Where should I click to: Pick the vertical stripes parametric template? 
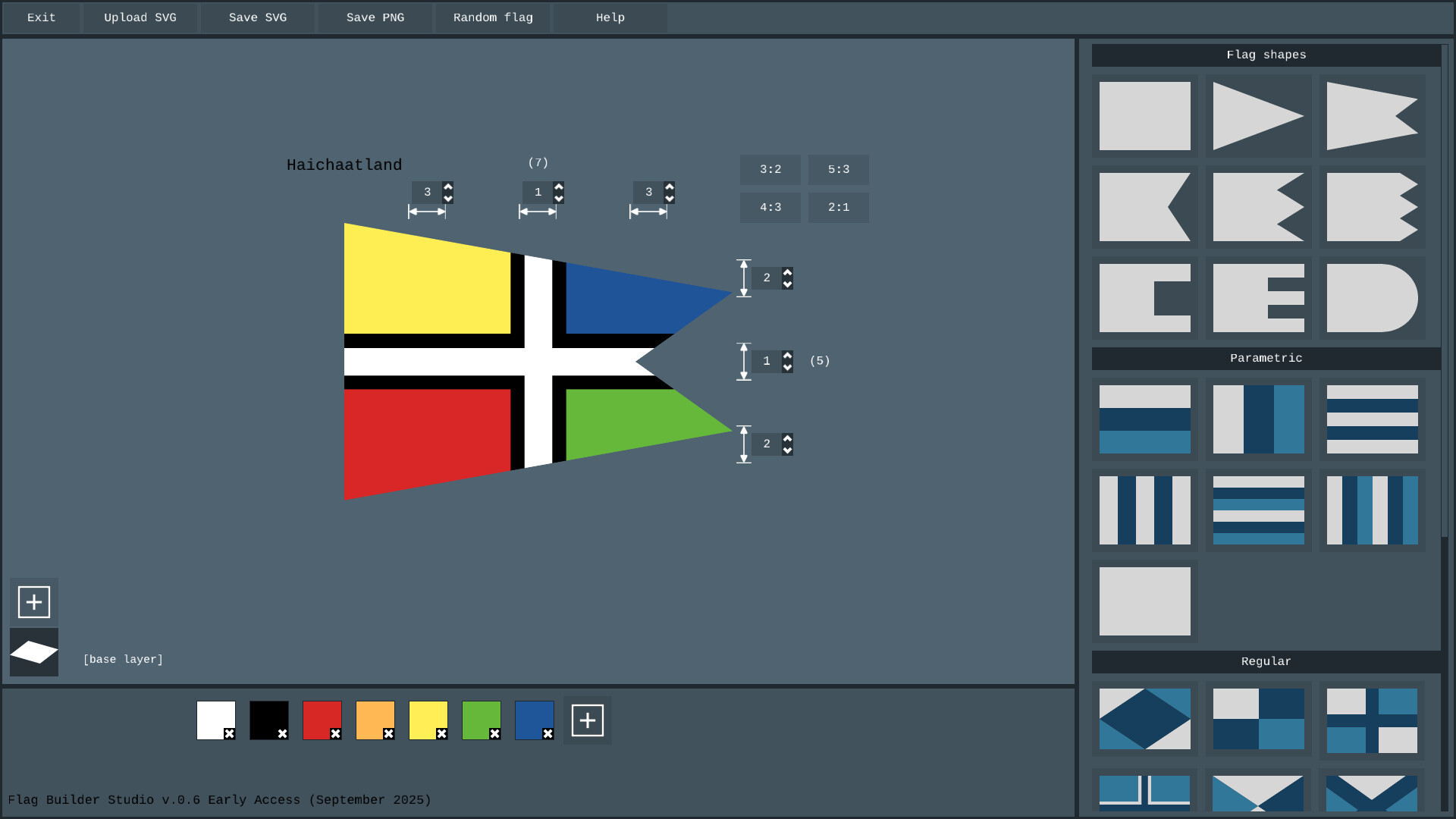click(1259, 419)
